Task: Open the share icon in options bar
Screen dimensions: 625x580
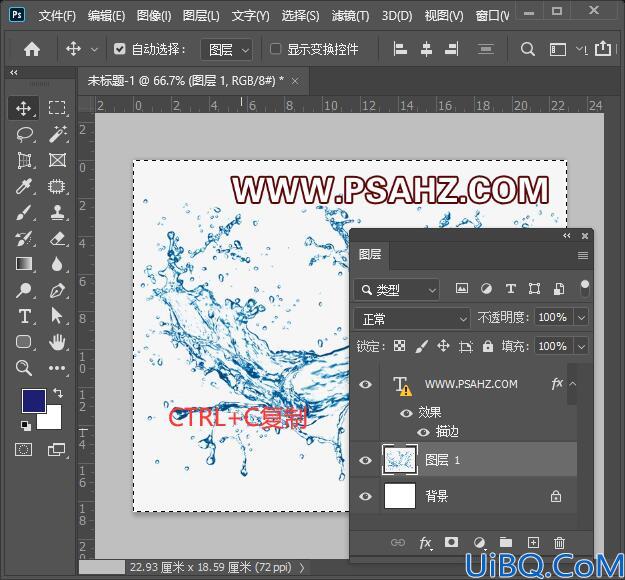Action: tap(602, 49)
